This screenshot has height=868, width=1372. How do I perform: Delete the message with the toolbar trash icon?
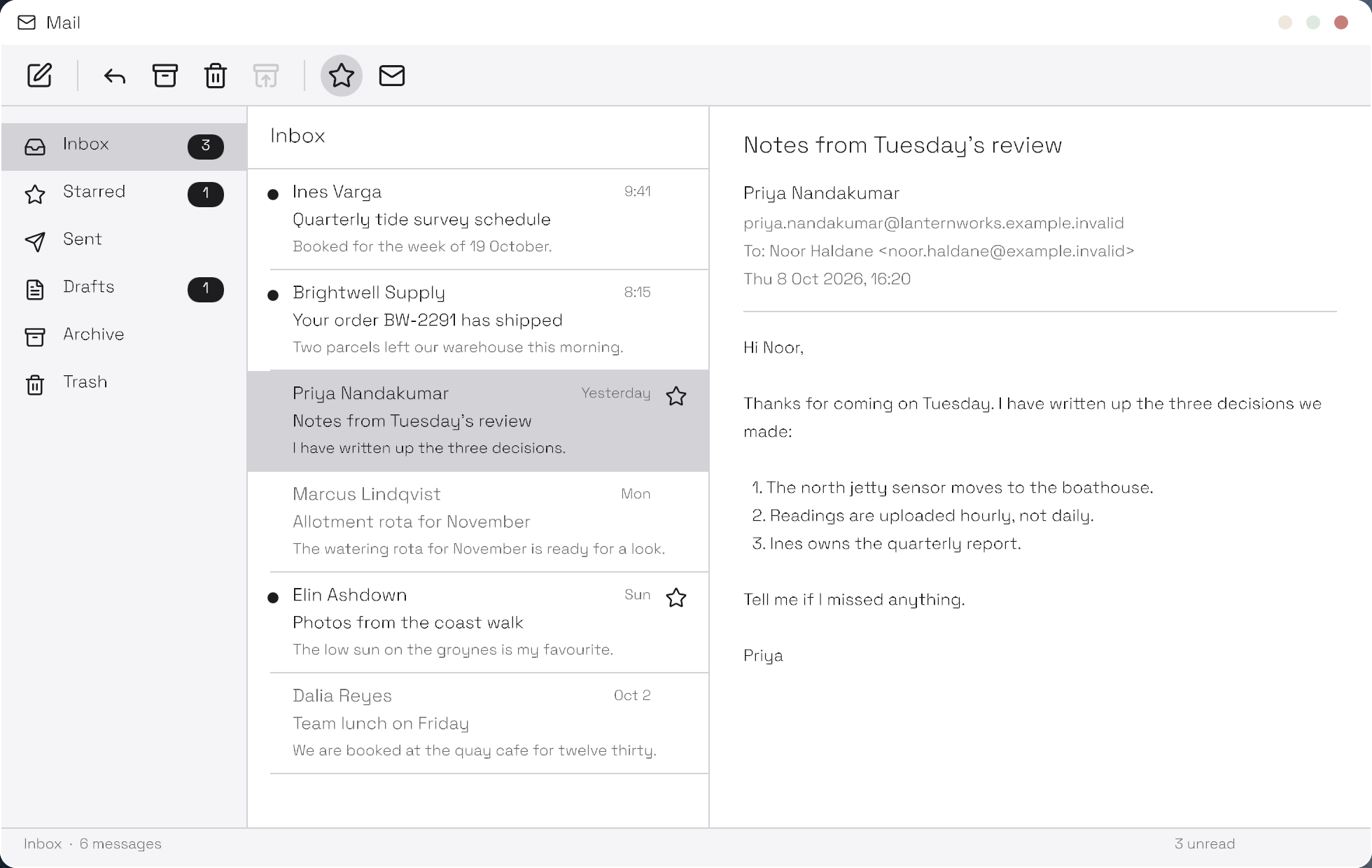pyautogui.click(x=216, y=76)
